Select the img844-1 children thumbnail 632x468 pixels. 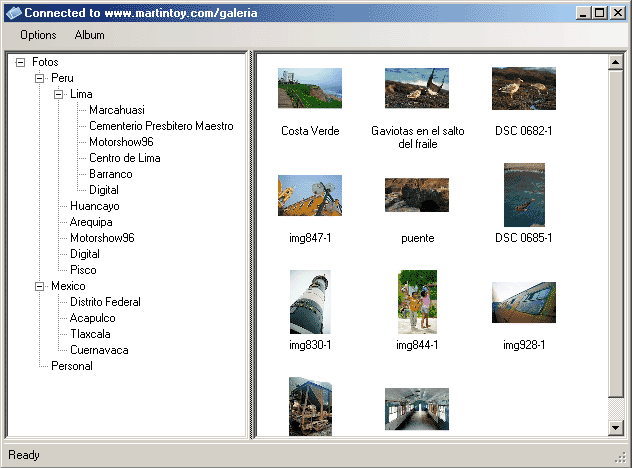(417, 302)
